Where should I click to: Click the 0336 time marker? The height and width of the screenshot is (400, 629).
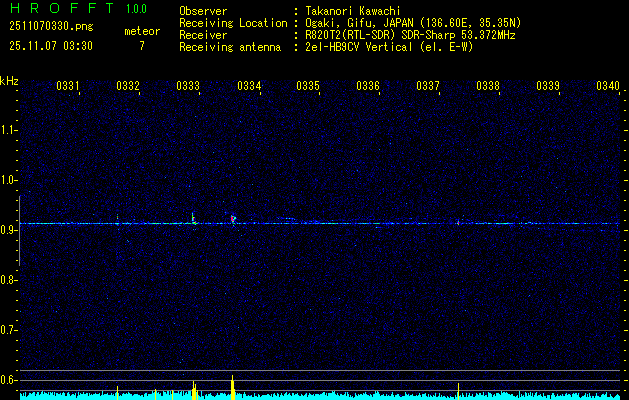point(368,86)
